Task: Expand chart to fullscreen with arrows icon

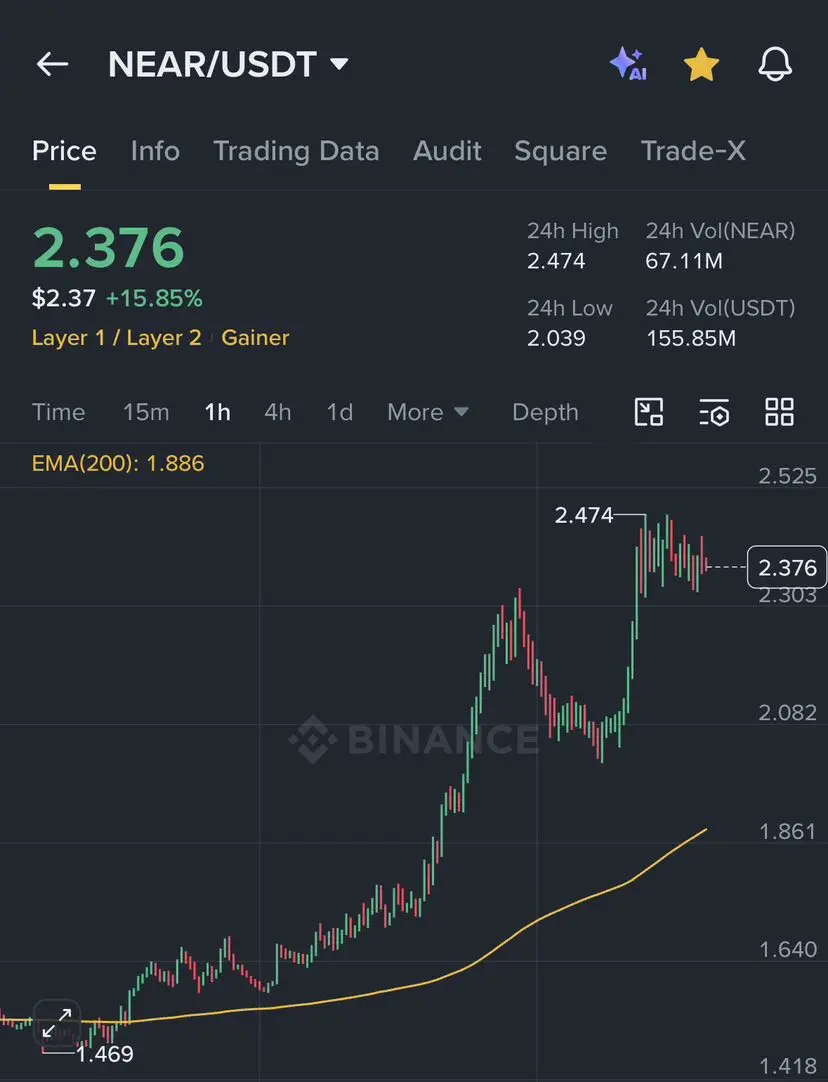Action: coord(57,1023)
